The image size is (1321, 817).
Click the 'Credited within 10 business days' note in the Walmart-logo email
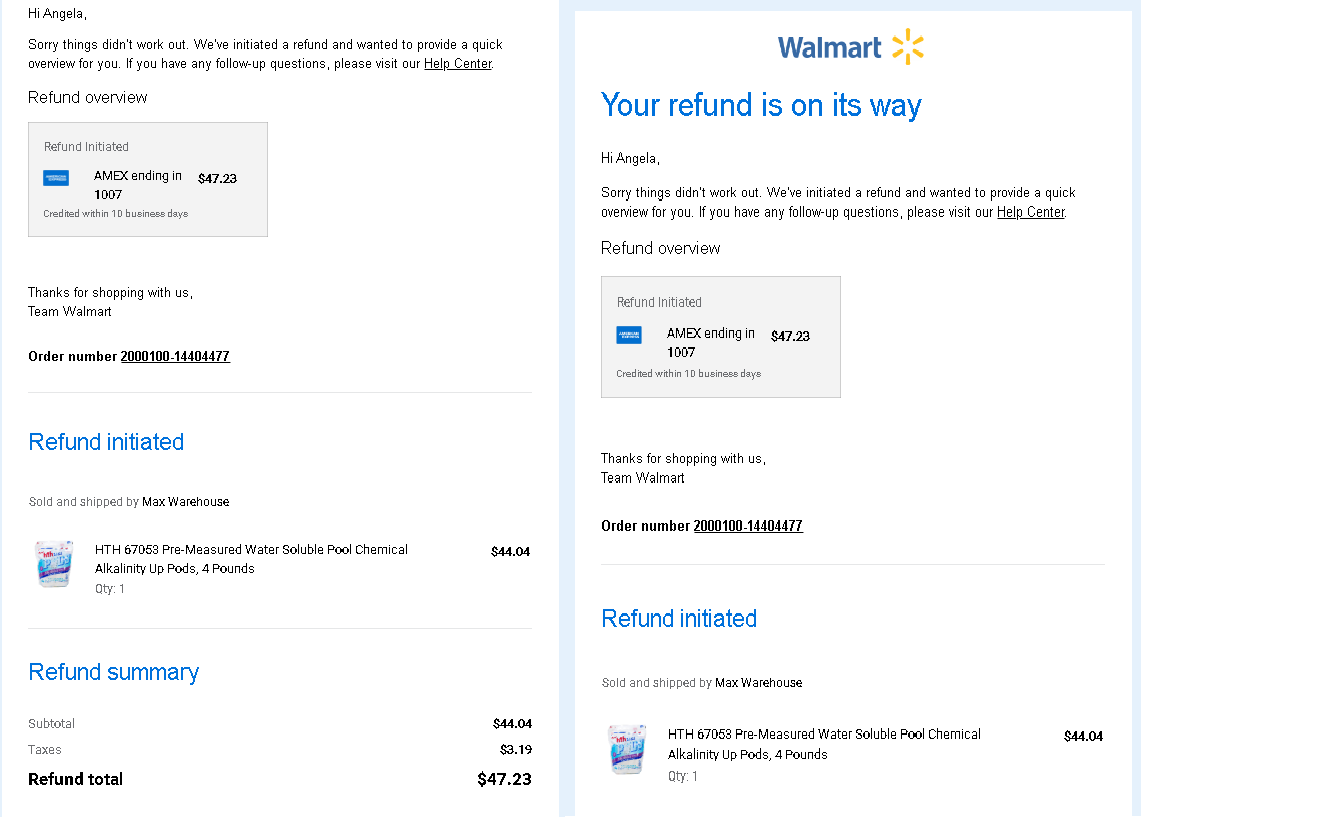(x=689, y=374)
